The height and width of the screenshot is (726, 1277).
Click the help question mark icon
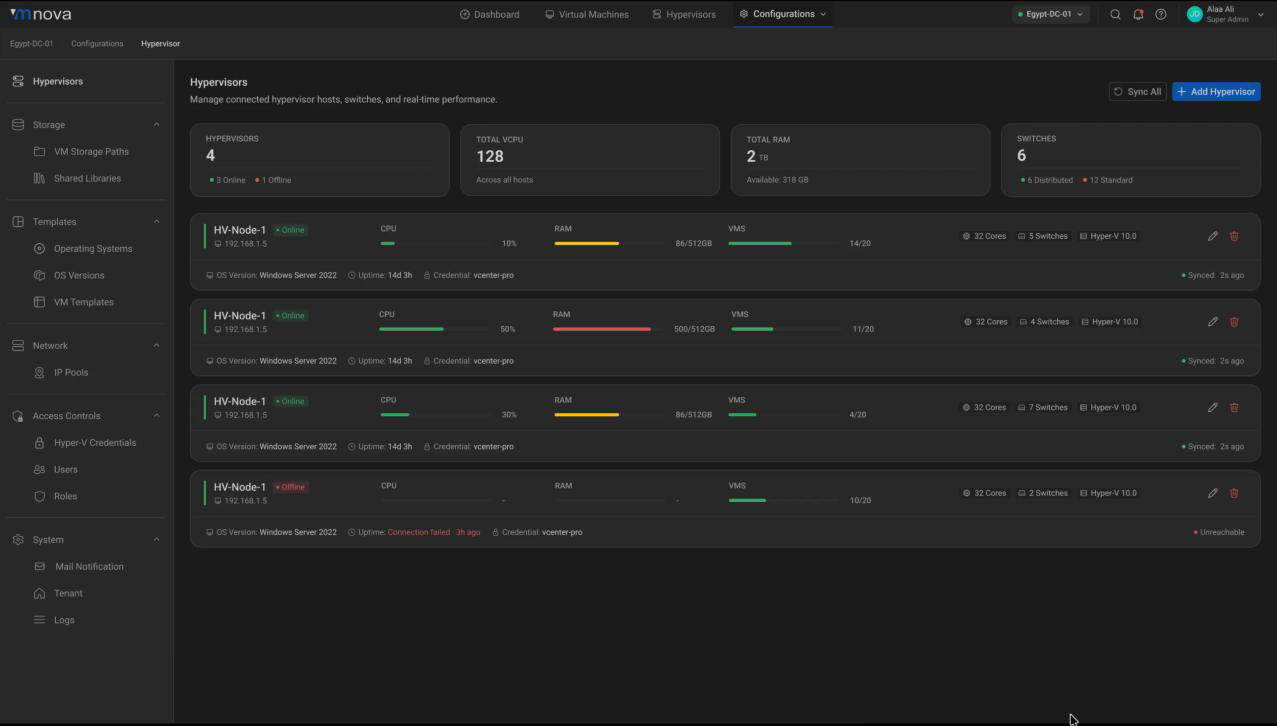coord(1160,14)
